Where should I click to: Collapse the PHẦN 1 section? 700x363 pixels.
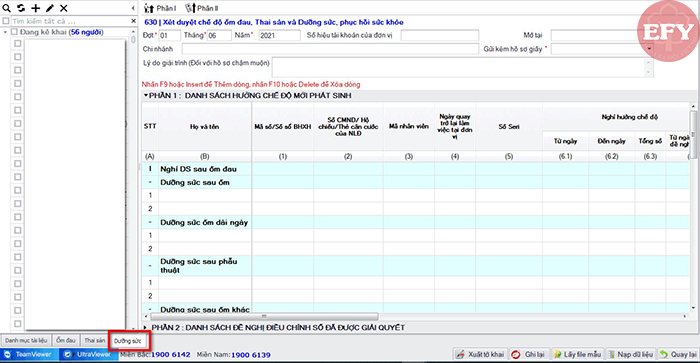(146, 95)
